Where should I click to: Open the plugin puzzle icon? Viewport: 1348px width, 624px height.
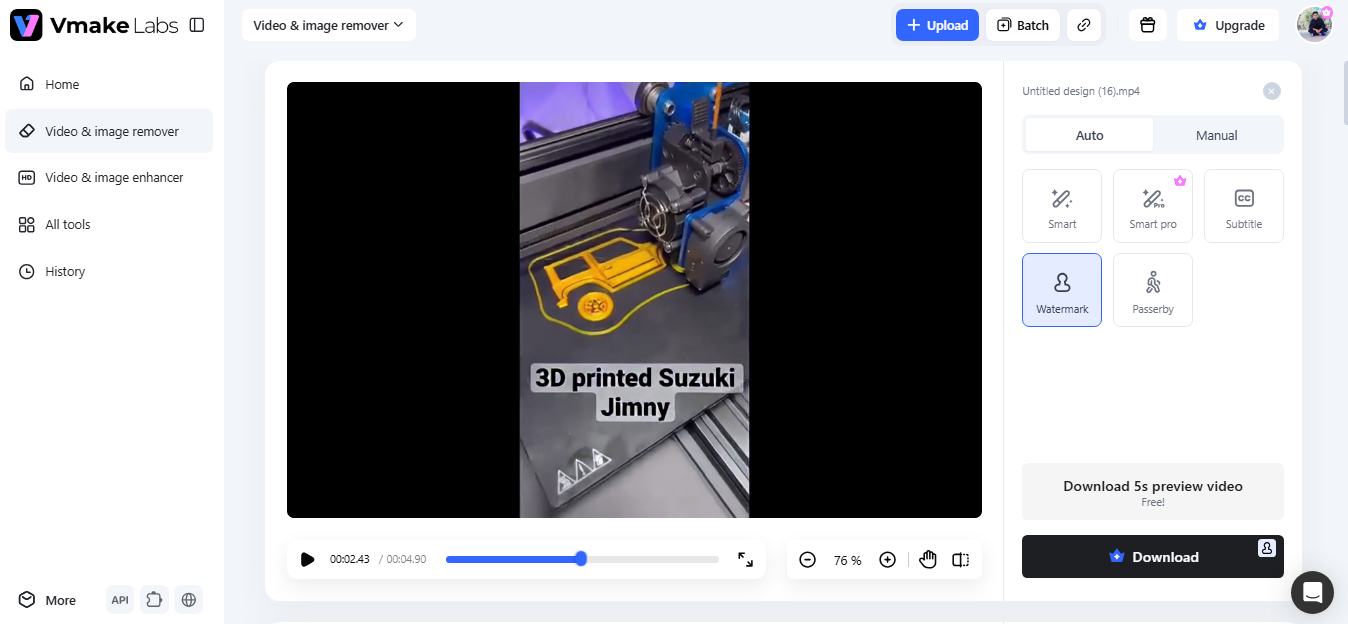pos(154,600)
